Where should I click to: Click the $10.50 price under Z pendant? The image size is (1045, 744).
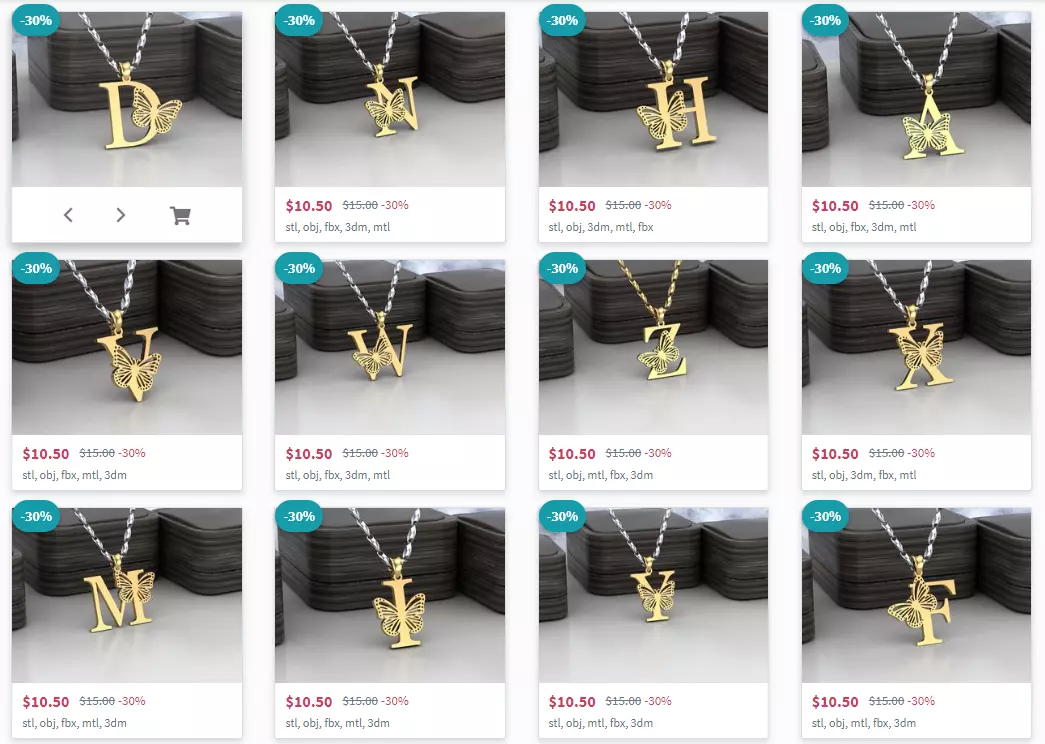(x=572, y=454)
